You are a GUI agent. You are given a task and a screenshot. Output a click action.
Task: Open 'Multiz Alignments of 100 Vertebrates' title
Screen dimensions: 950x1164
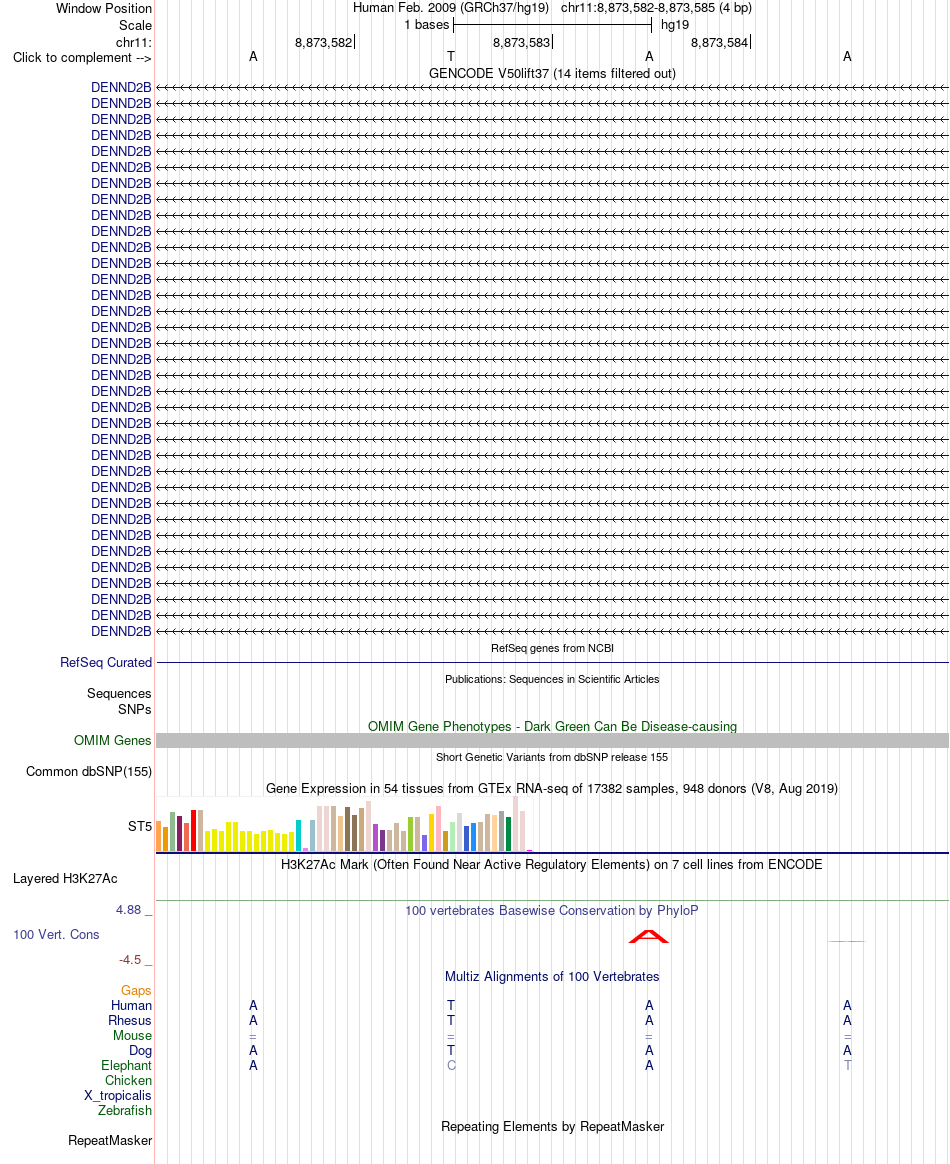(552, 976)
